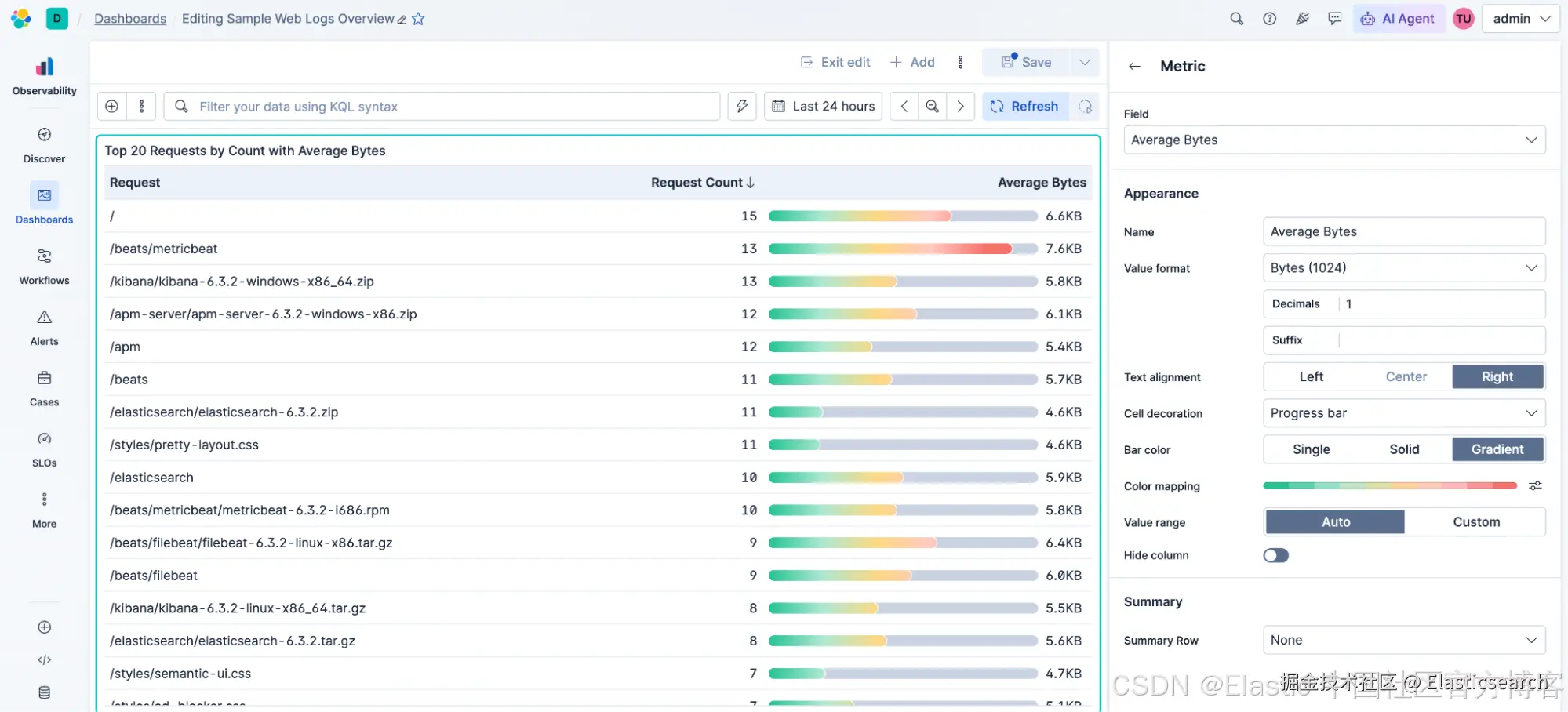Click the gradient color mapping bar

(1389, 485)
